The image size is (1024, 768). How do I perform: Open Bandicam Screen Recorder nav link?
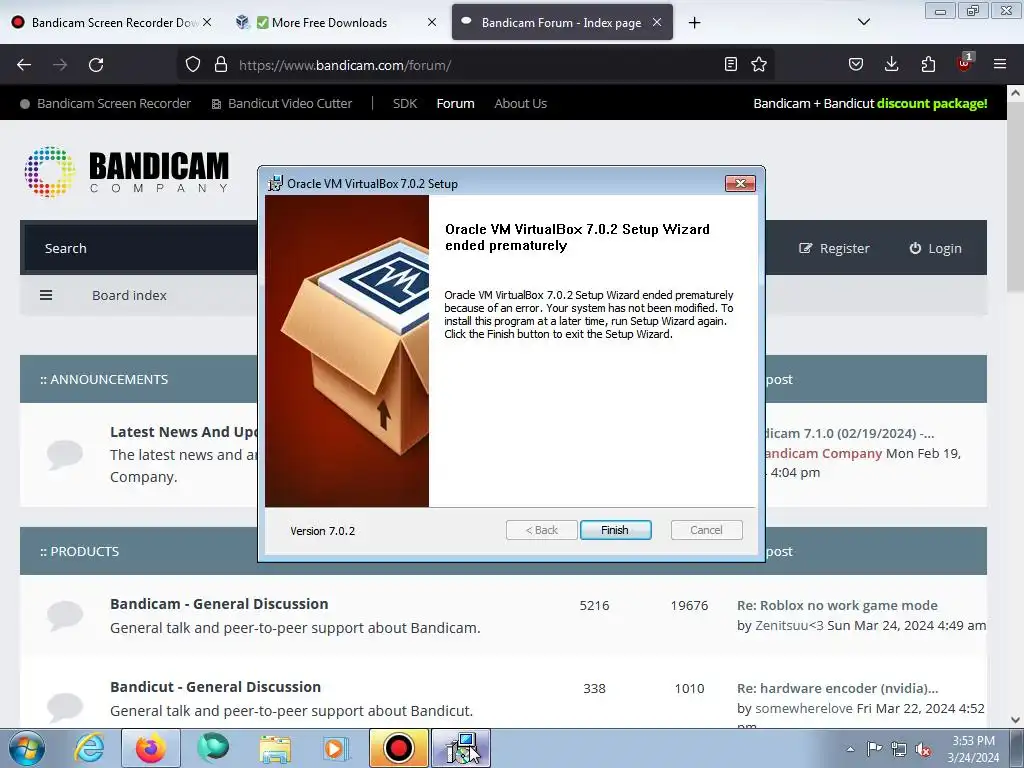(106, 103)
